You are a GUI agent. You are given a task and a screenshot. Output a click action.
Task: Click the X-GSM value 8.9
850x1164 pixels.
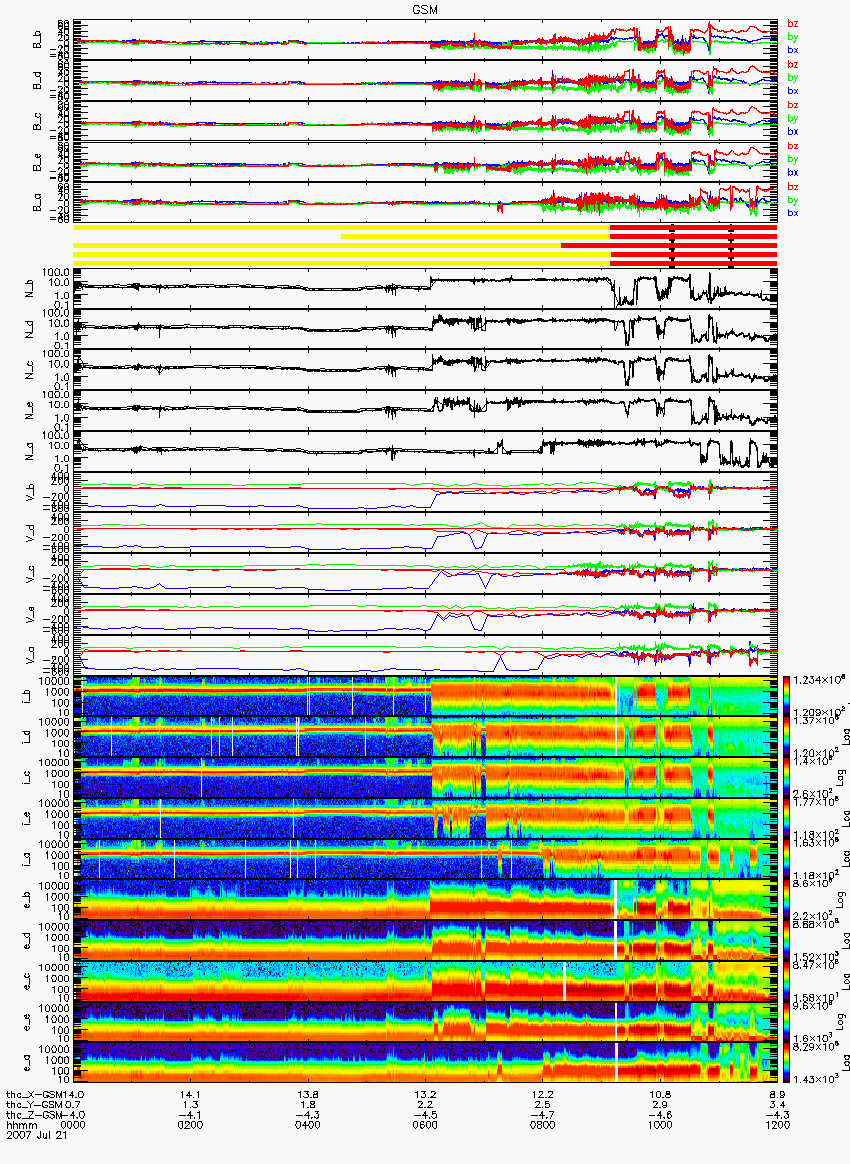(x=777, y=1094)
